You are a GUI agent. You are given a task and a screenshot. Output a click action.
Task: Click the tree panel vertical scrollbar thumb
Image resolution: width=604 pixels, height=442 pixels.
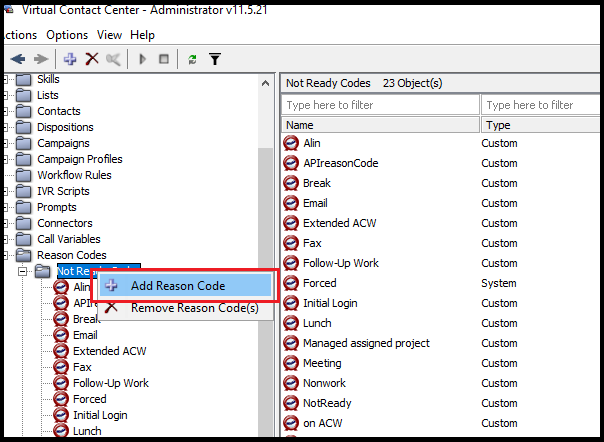[x=265, y=293]
